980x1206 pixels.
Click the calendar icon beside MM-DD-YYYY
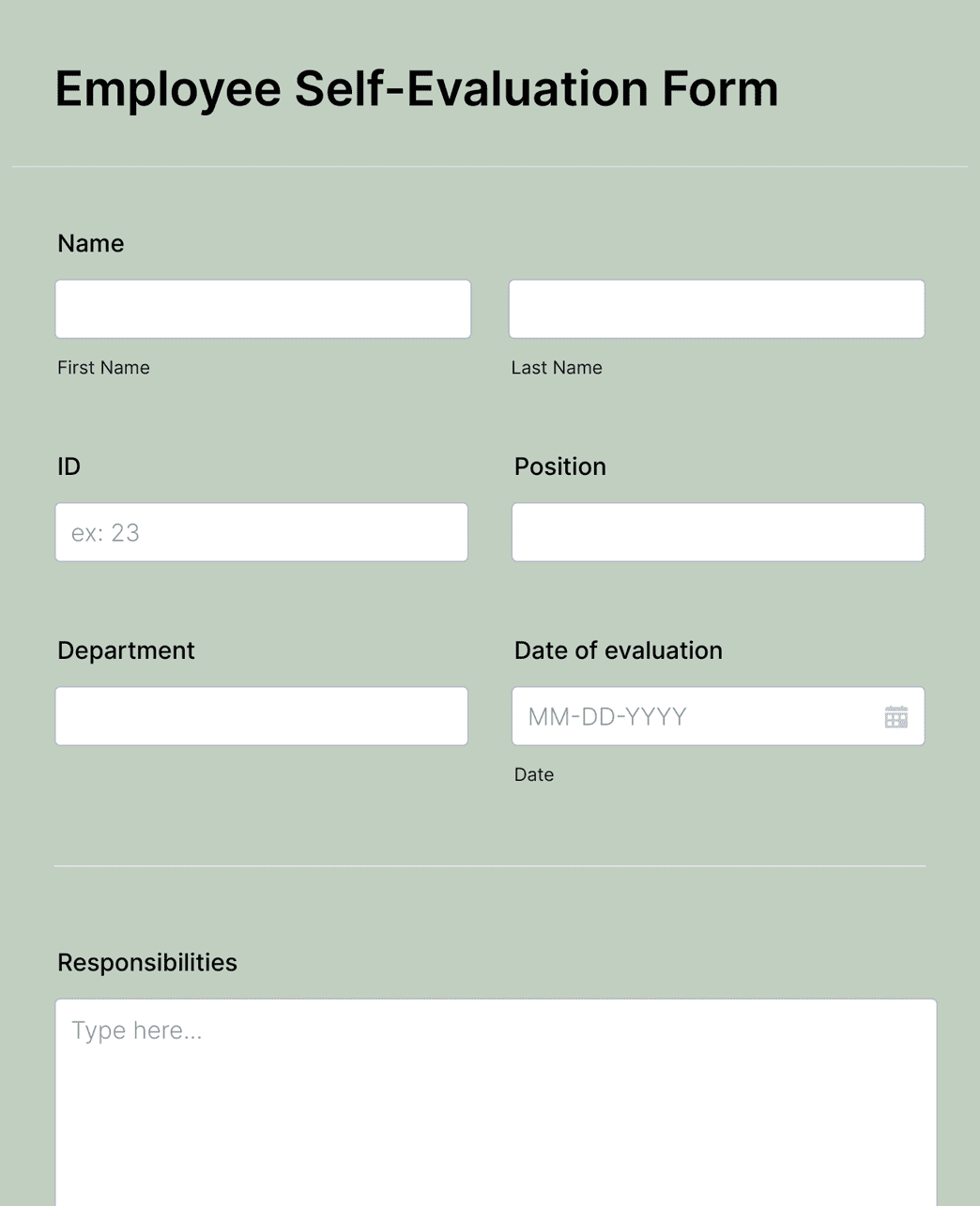point(896,716)
